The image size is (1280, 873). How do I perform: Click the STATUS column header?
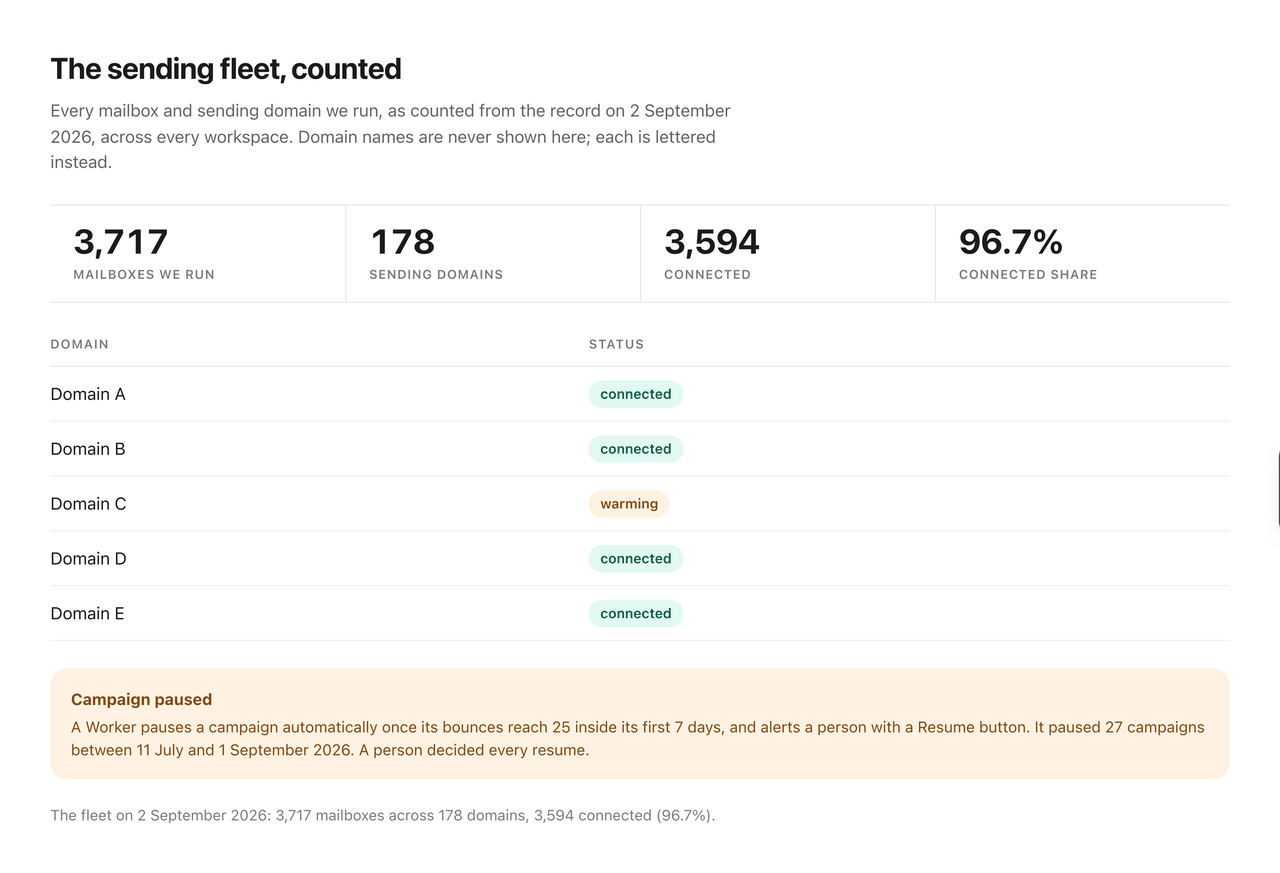[x=616, y=344]
